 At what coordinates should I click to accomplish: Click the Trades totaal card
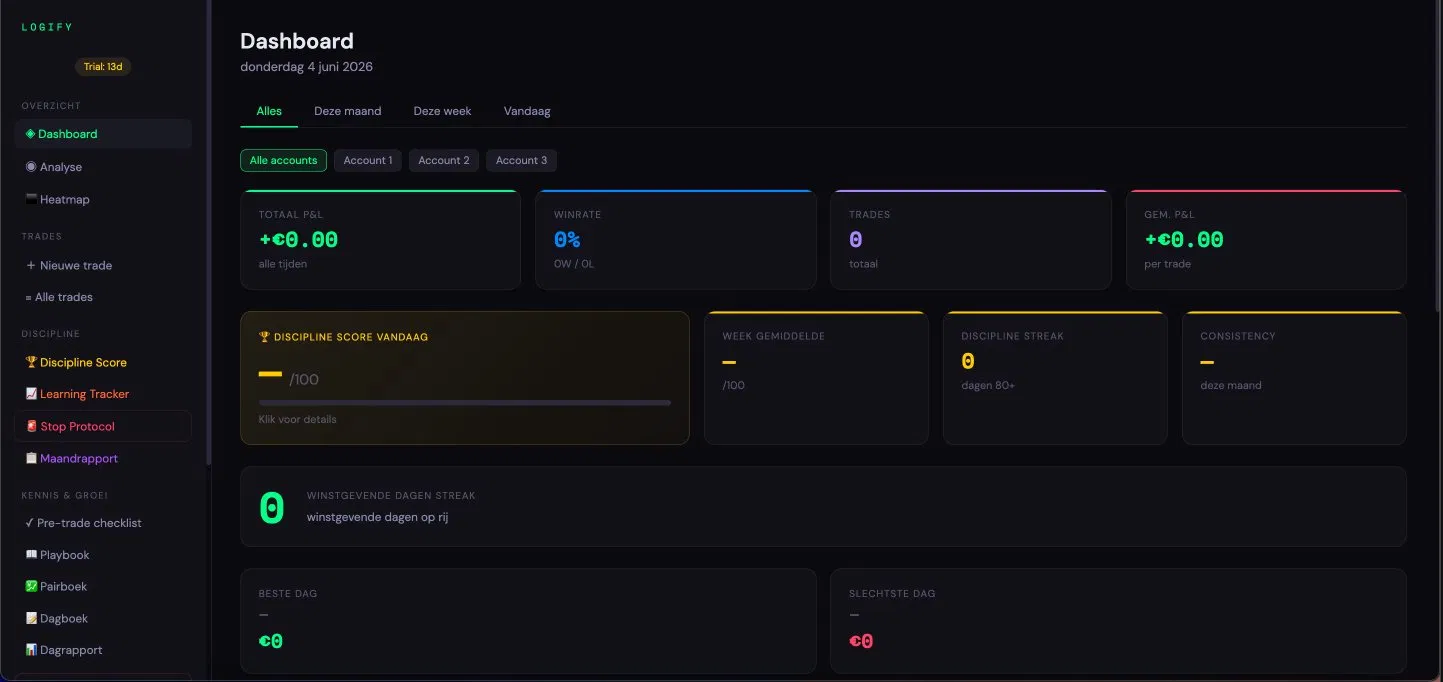(x=971, y=240)
